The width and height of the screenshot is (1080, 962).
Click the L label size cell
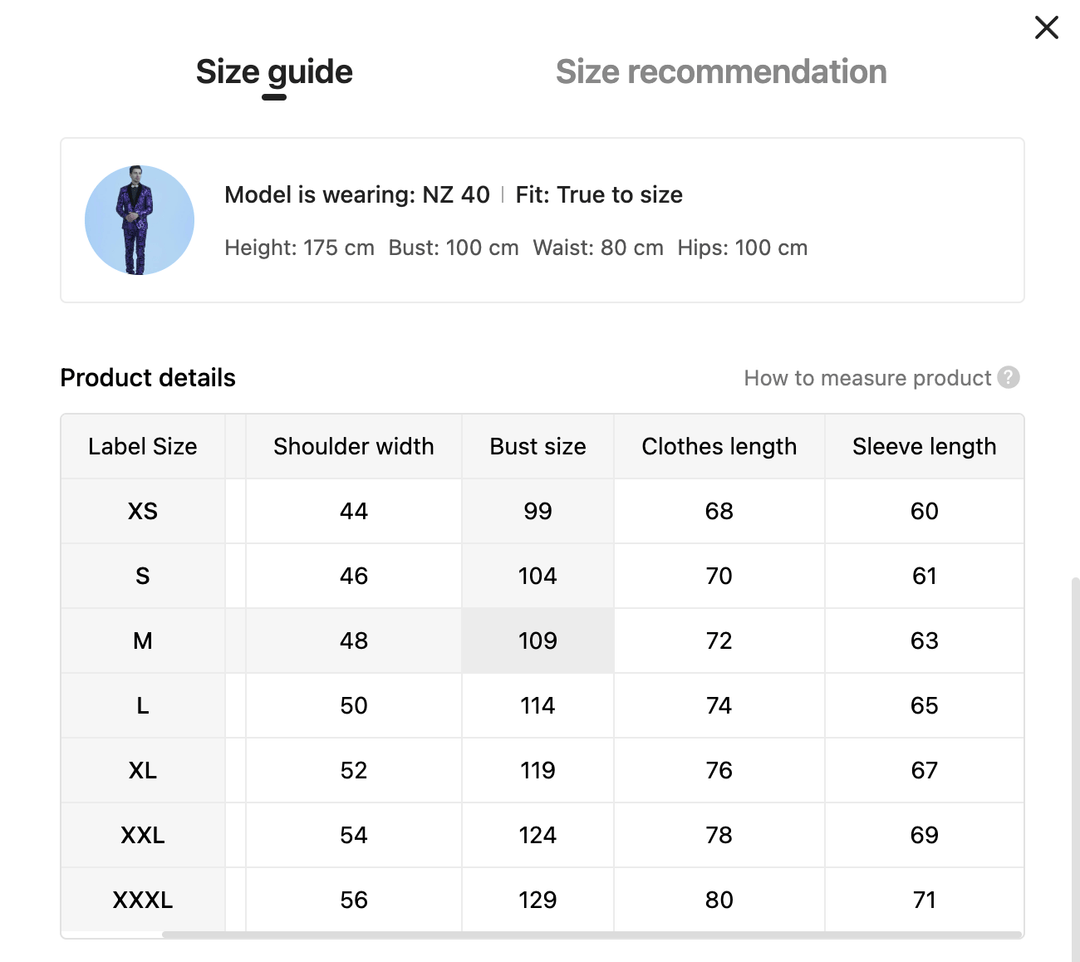point(143,706)
